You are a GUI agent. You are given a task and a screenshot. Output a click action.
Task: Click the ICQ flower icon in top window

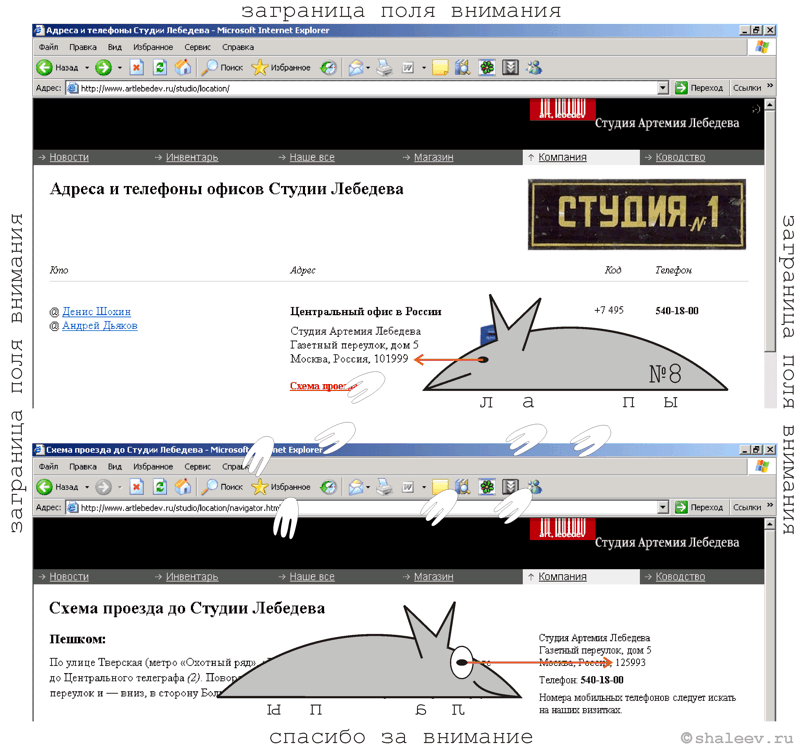click(x=487, y=67)
